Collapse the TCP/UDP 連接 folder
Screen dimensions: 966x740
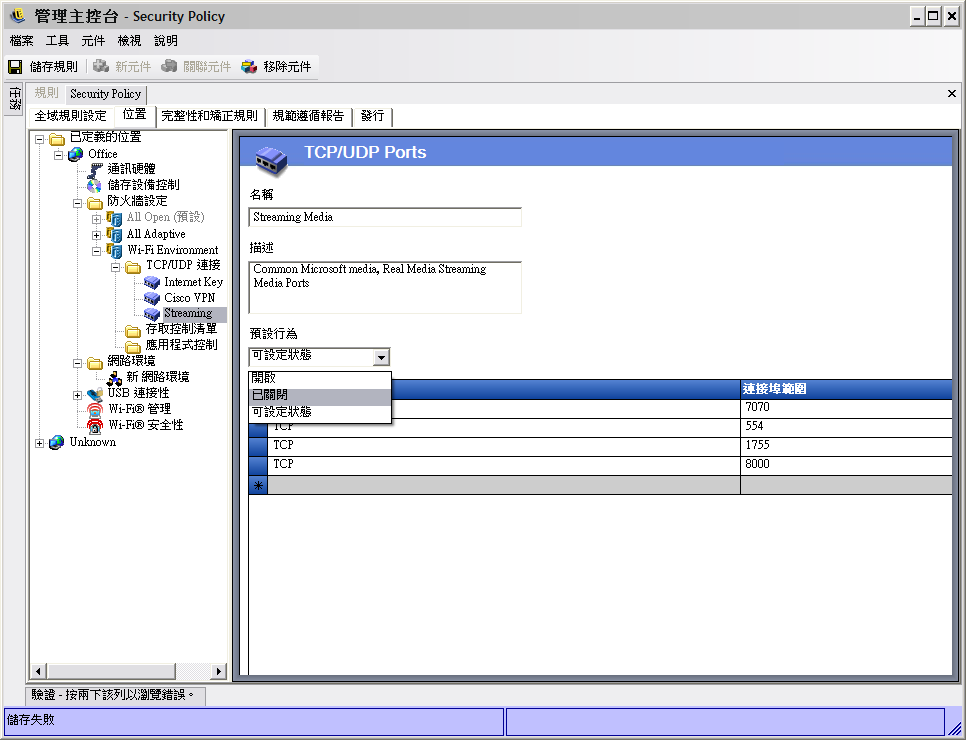click(116, 267)
